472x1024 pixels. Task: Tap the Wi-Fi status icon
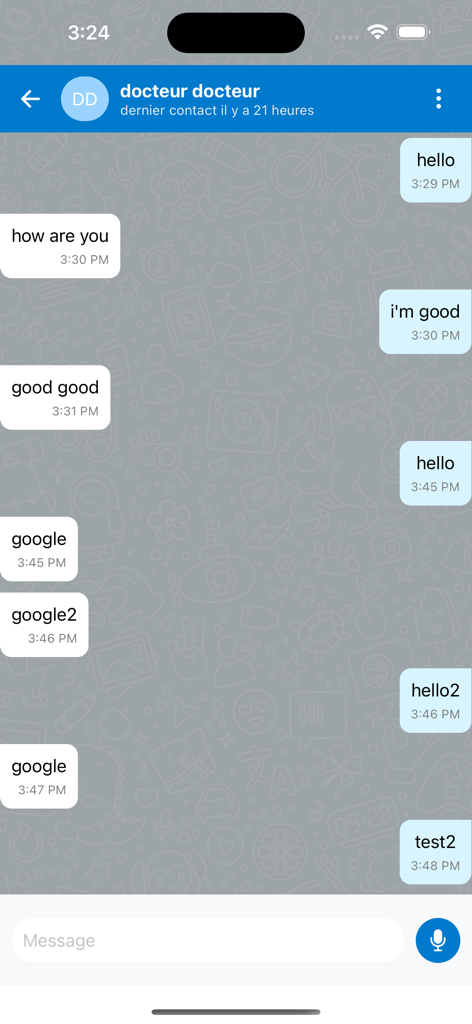coord(377,32)
